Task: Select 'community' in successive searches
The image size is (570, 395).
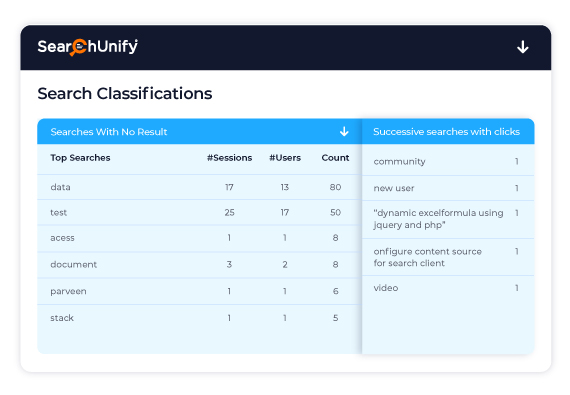Action: 448,161
